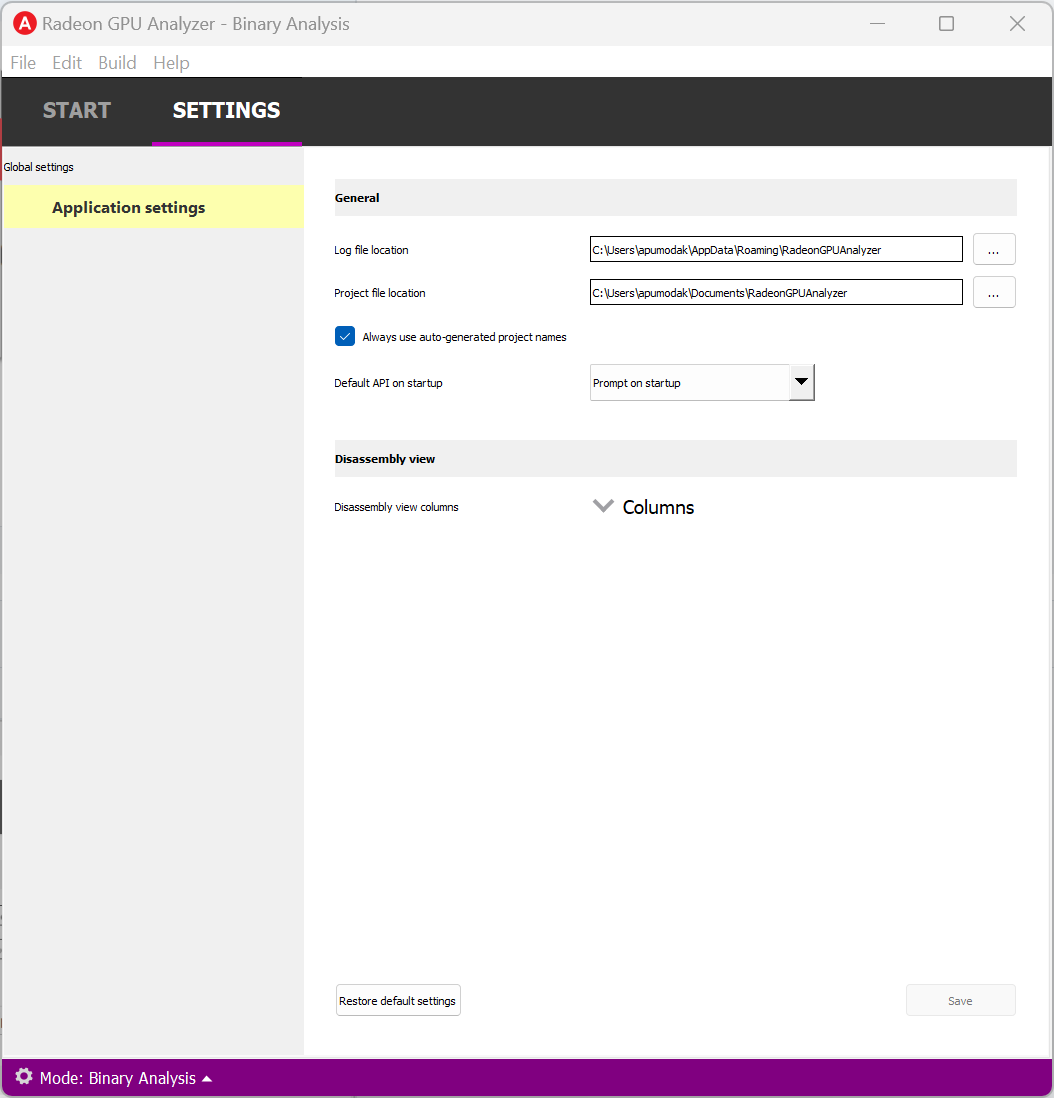Open the File menu
This screenshot has width=1054, height=1098.
tap(23, 63)
